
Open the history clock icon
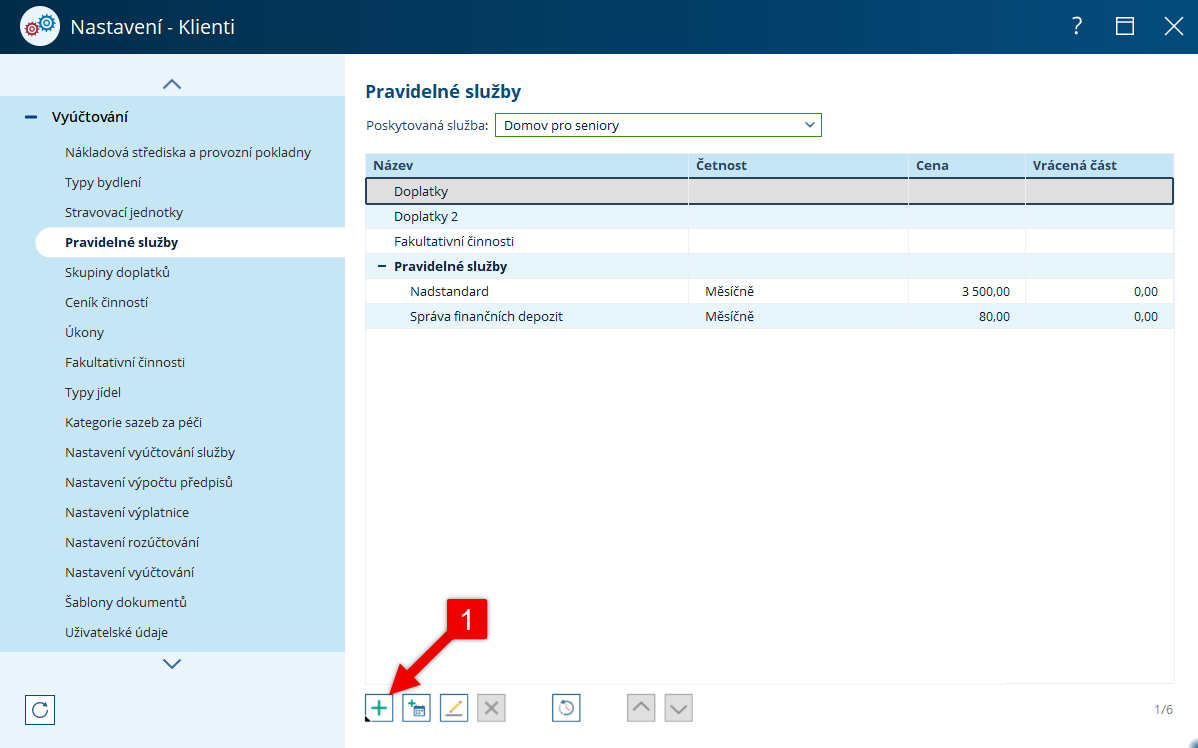(x=566, y=708)
